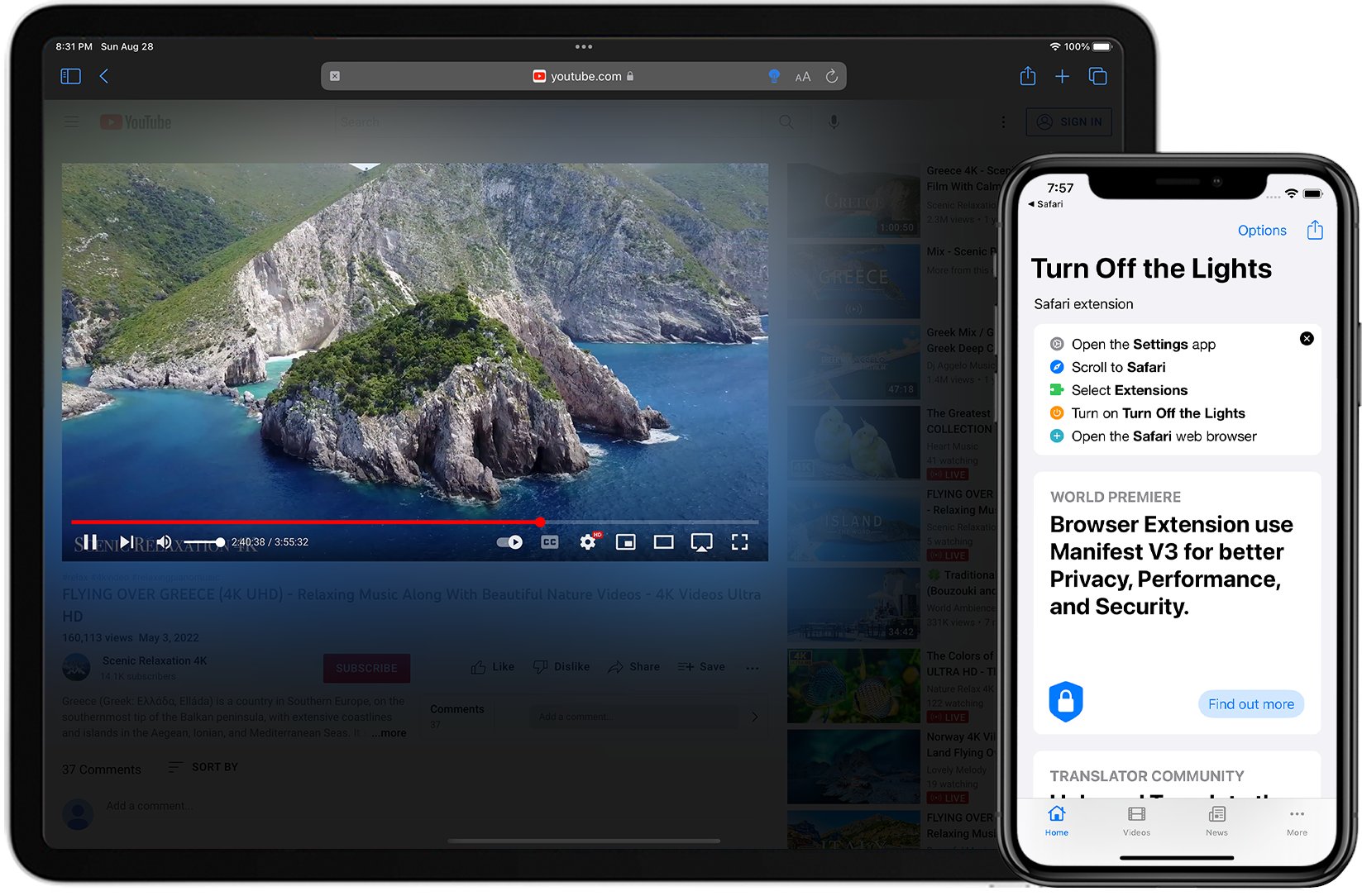Open the AA reader text options
The height and width of the screenshot is (896, 1362).
pyautogui.click(x=802, y=77)
